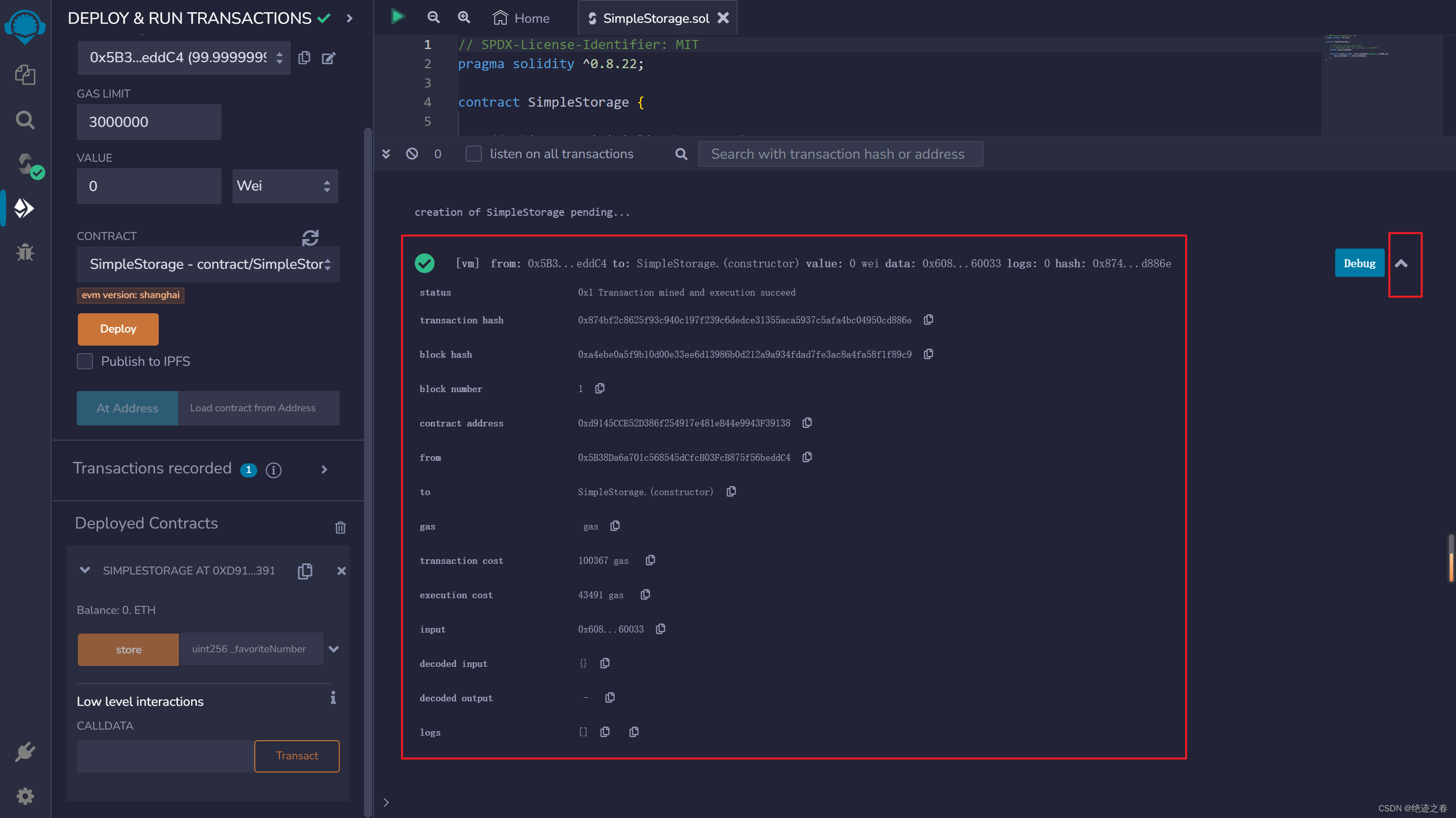Enable listen on all transactions checkbox

(x=473, y=154)
